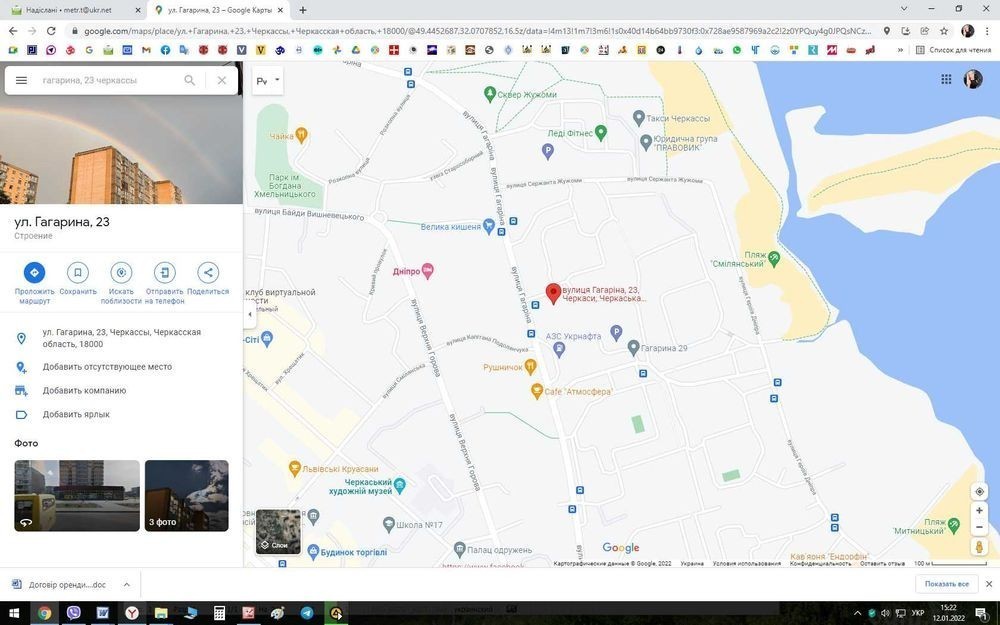
Task: Zoom in the map with plus
Action: (979, 511)
